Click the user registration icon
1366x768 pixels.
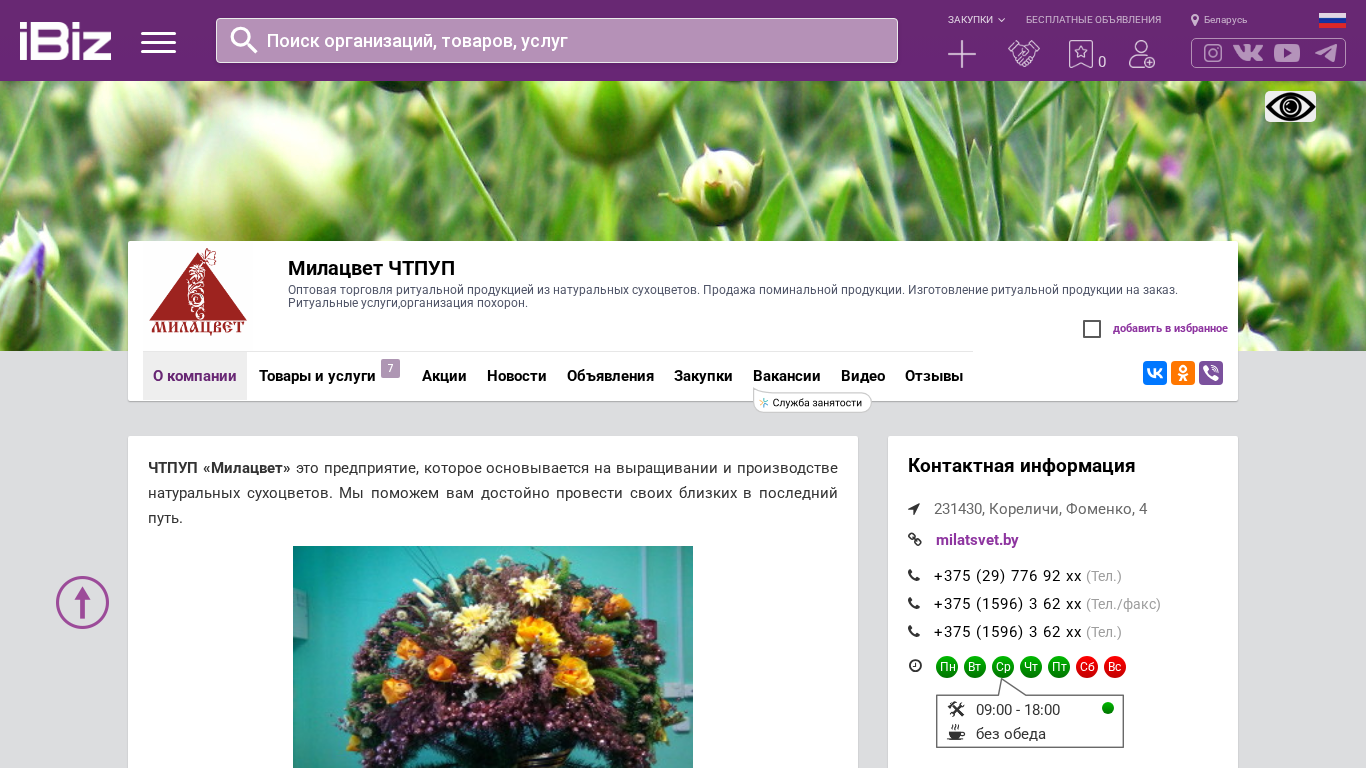[x=1142, y=54]
